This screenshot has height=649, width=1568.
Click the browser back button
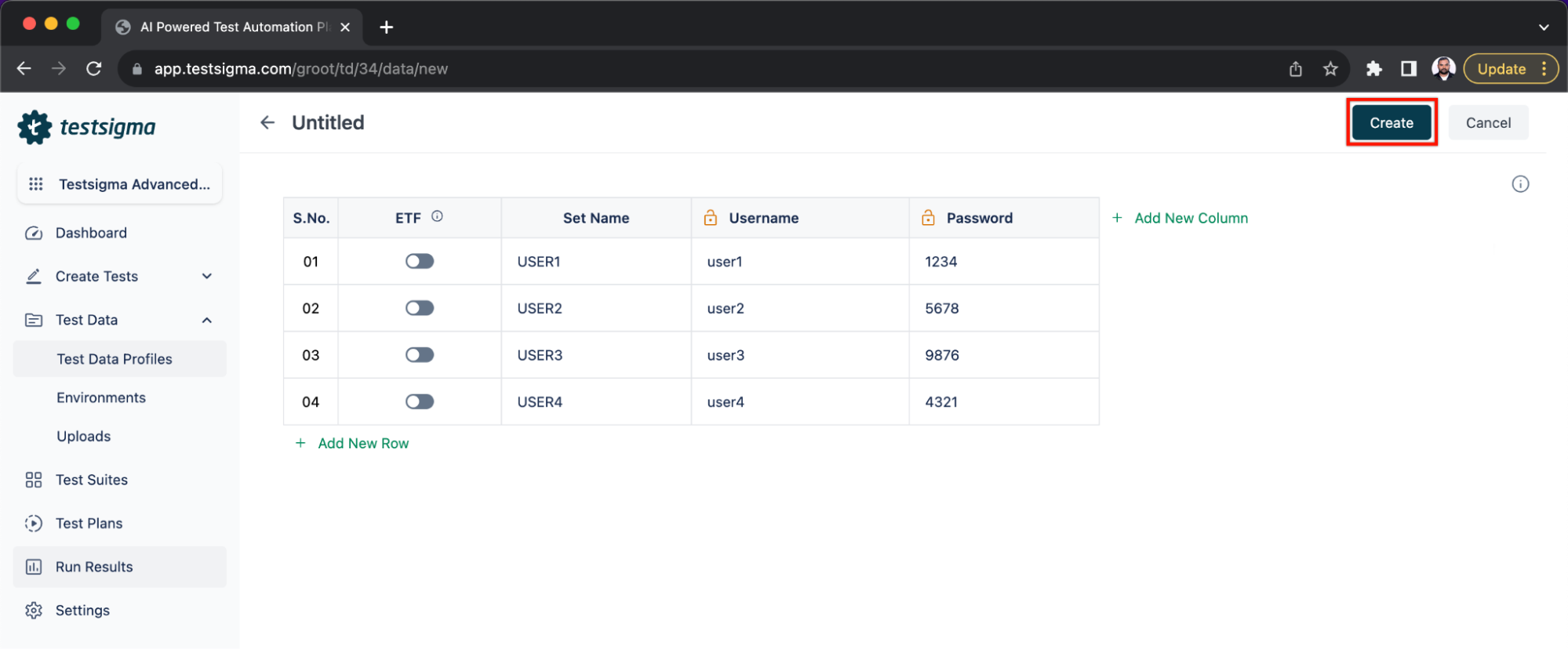[x=24, y=69]
